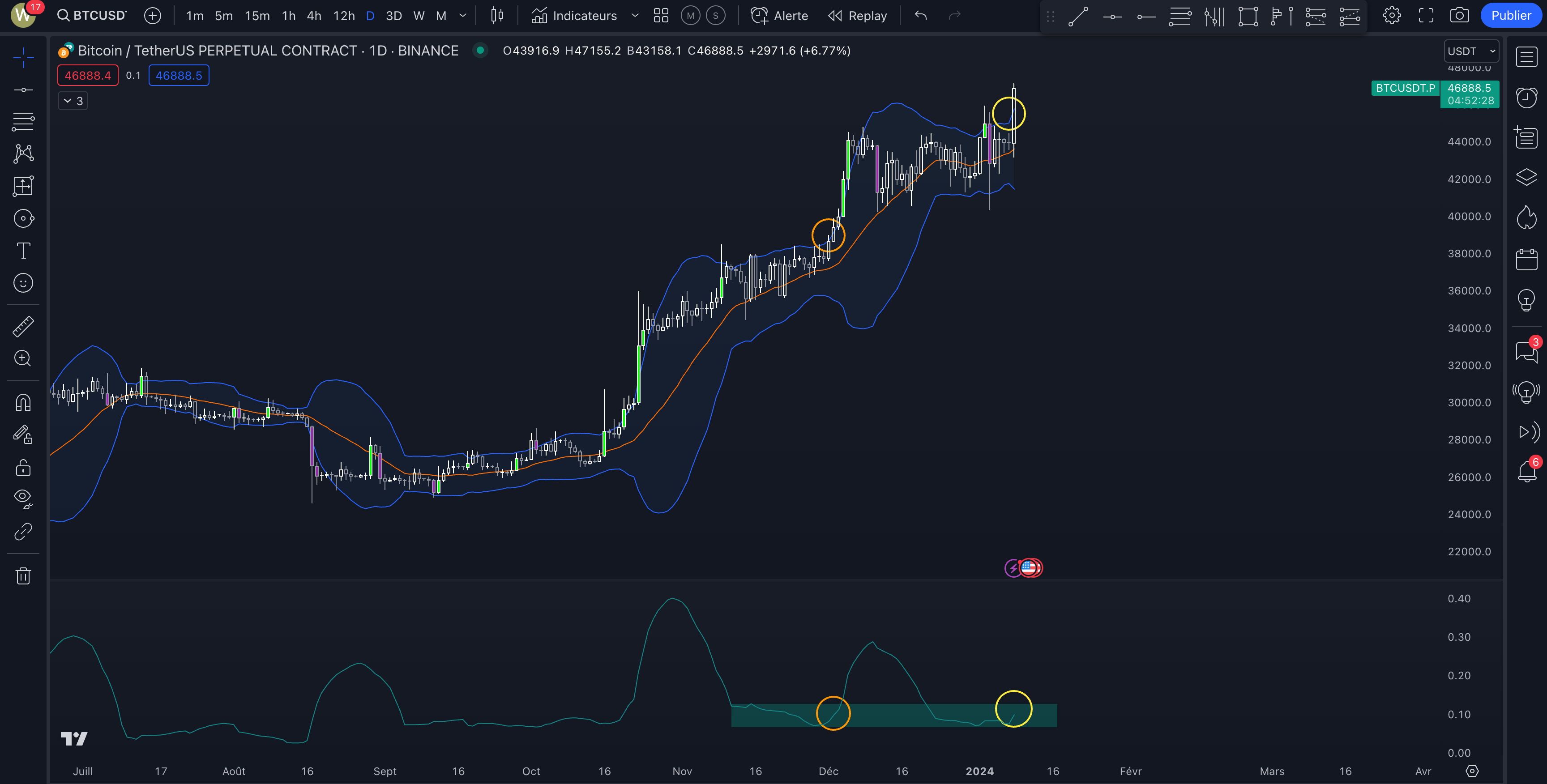This screenshot has width=1547, height=784.
Task: Toggle lock all drawing tools
Action: tap(23, 468)
